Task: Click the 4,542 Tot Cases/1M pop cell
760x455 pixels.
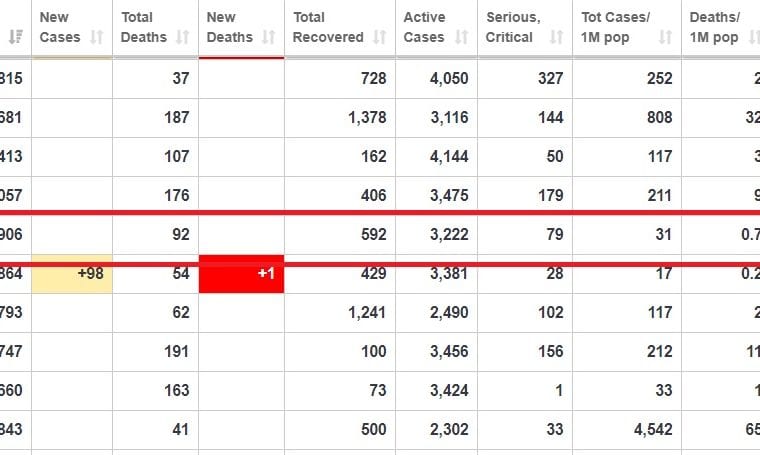Action: tap(627, 430)
